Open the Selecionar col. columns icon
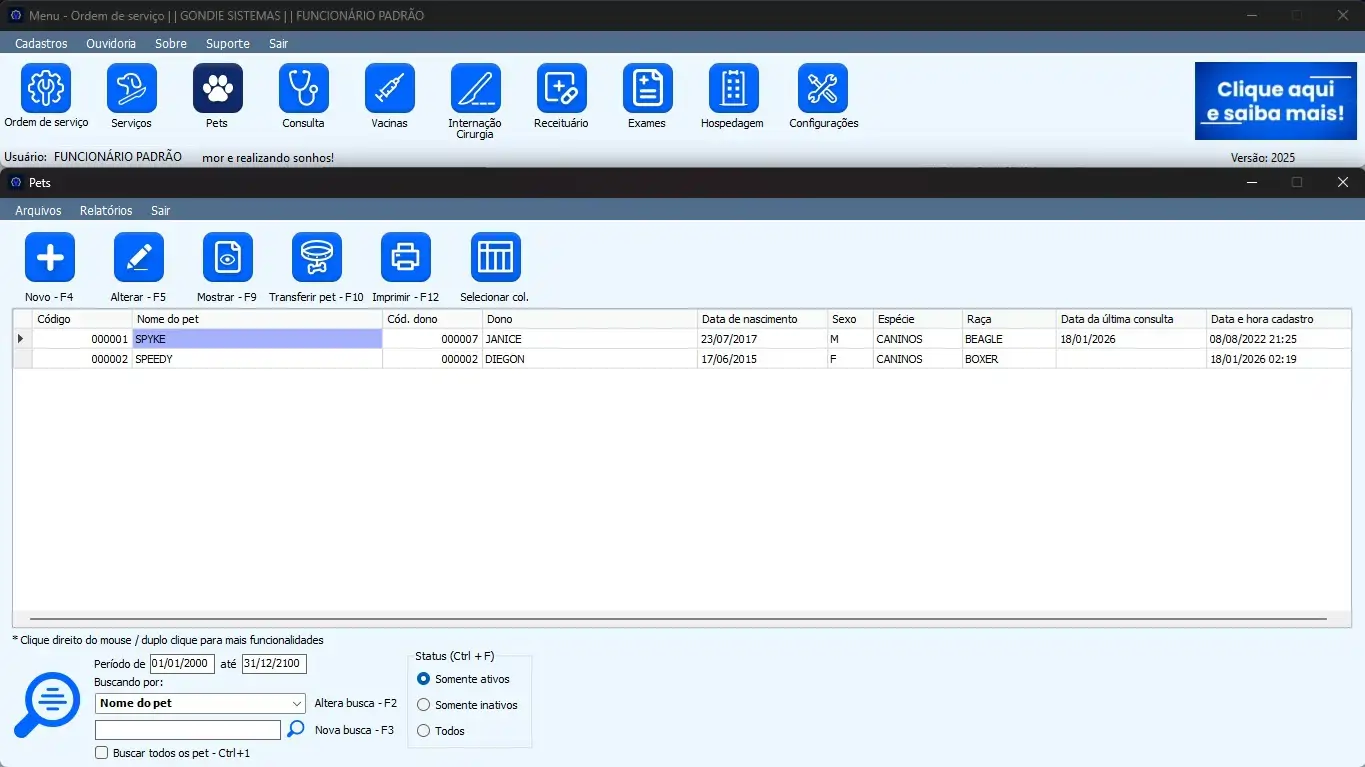Screen dimensions: 1365x767 [495, 258]
